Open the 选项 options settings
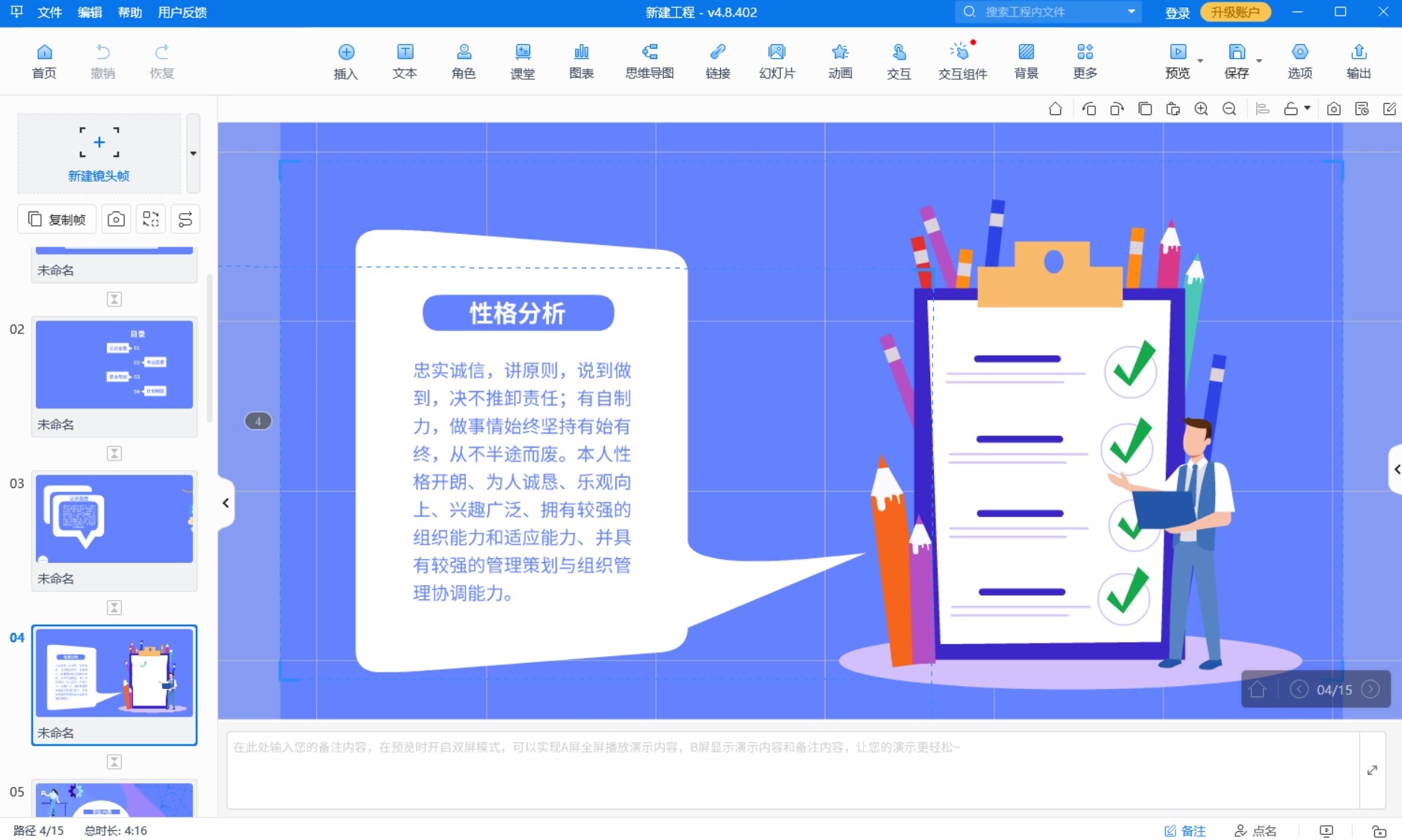Viewport: 1402px width, 840px height. pyautogui.click(x=1300, y=61)
